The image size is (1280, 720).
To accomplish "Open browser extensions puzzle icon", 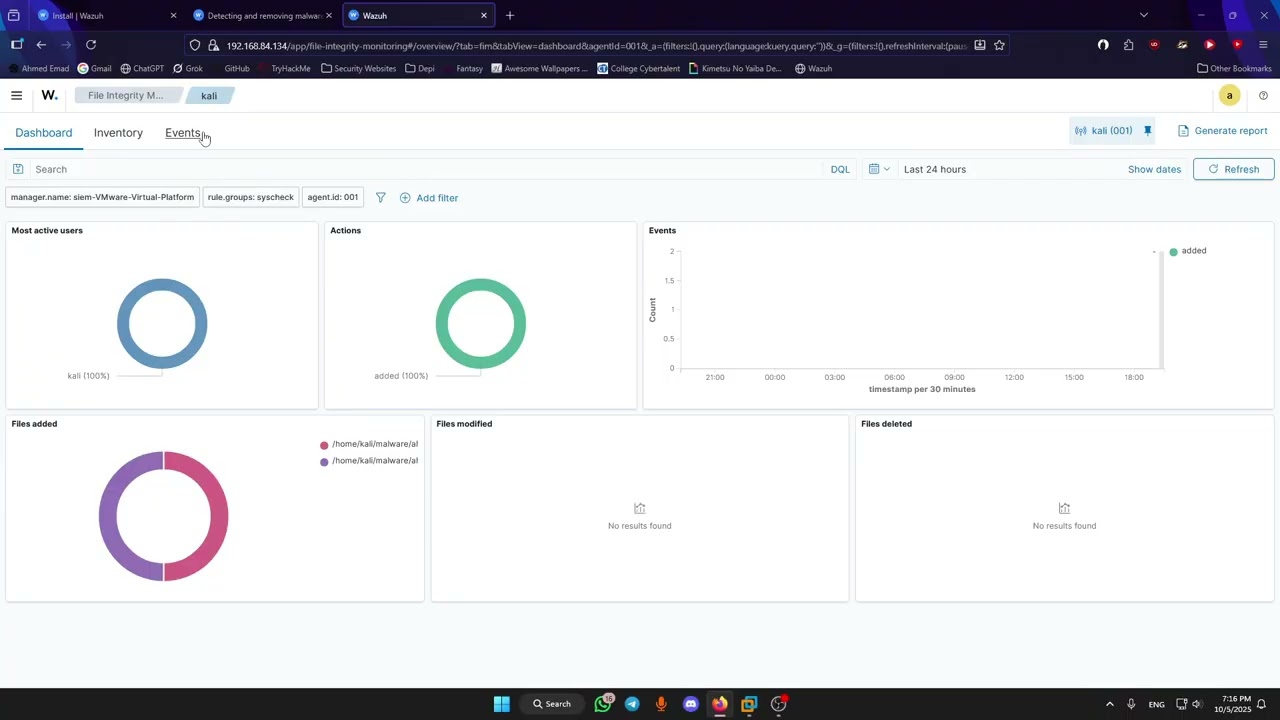I will coord(1128,45).
